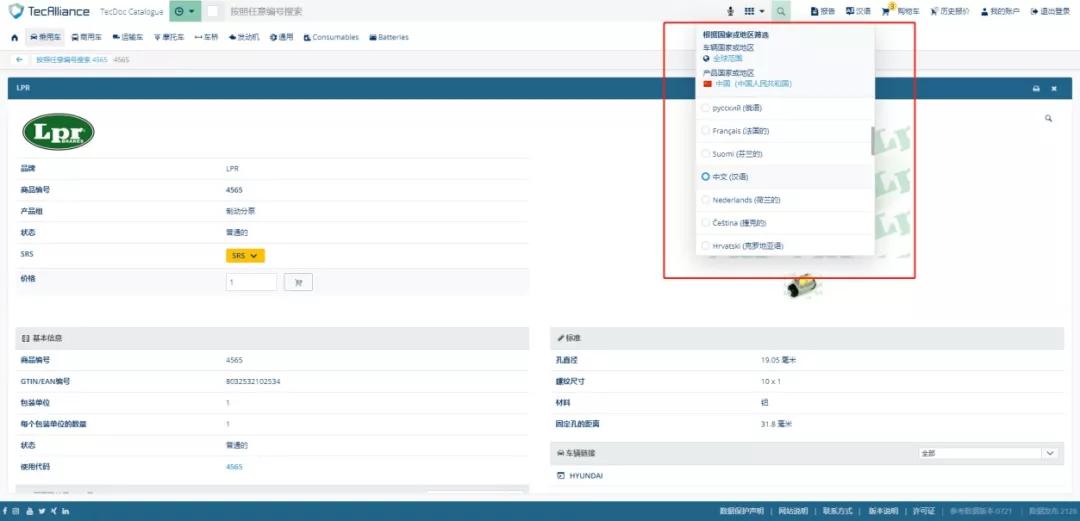
Task: Open the Instagram footer icon
Action: (16, 511)
